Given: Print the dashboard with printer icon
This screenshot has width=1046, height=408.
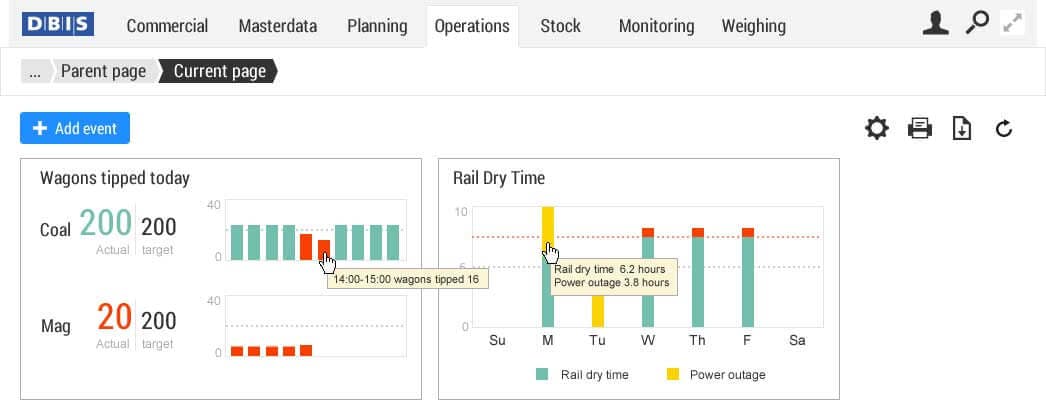Looking at the screenshot, I should click(920, 128).
